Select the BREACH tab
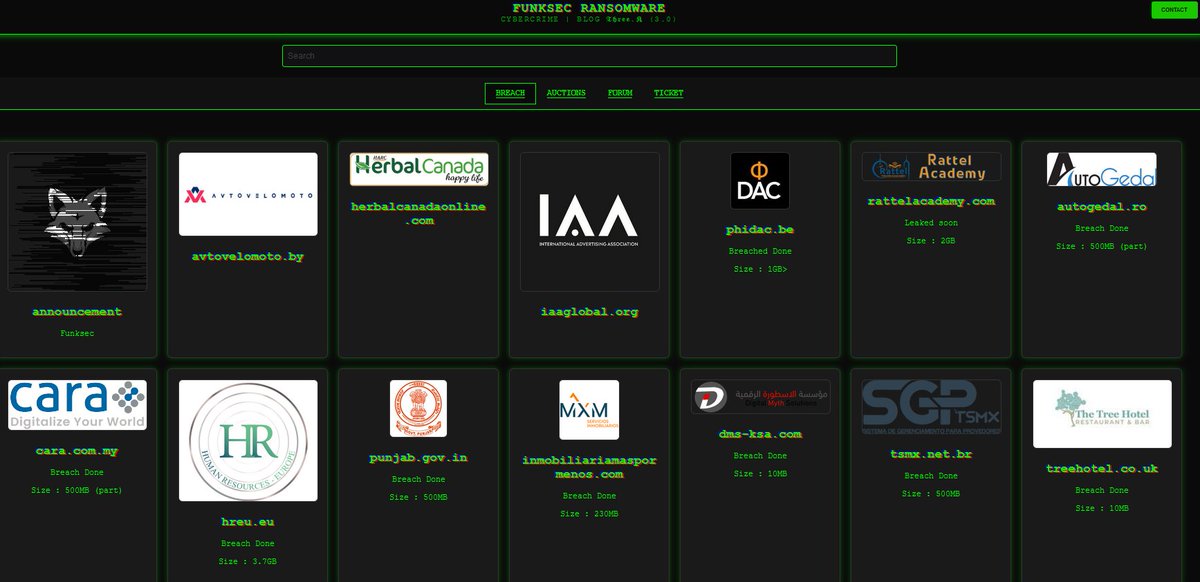Screen dimensions: 1200x582 point(510,93)
